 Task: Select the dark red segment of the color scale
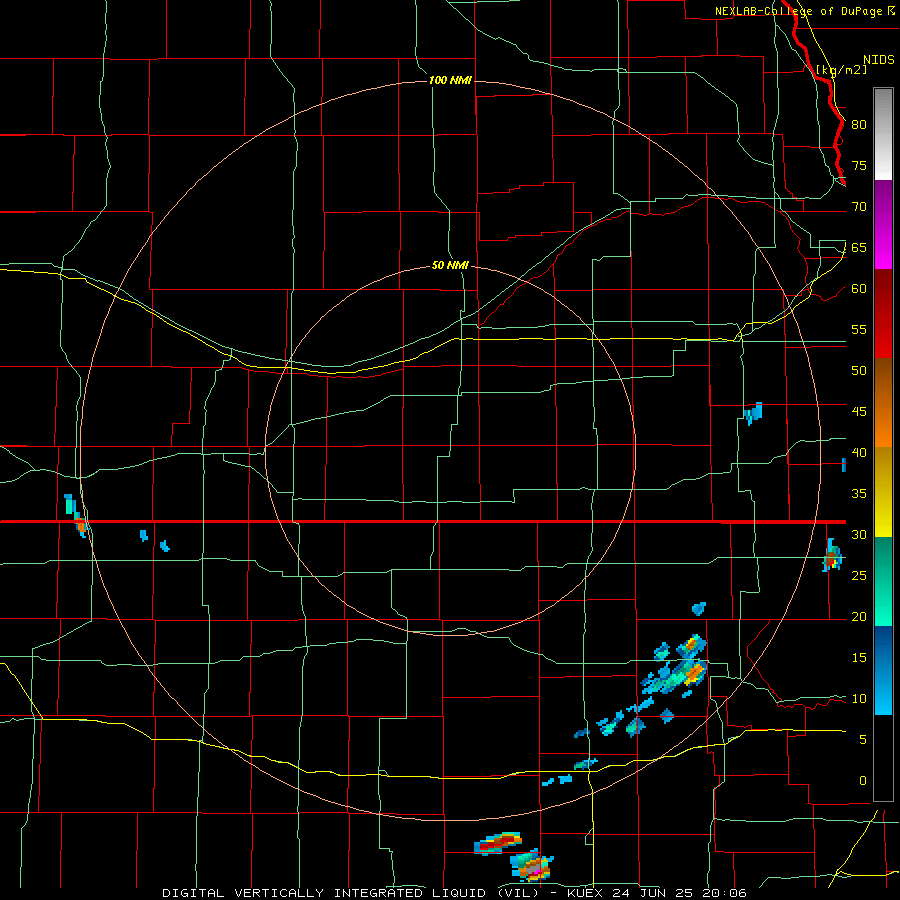(x=883, y=314)
